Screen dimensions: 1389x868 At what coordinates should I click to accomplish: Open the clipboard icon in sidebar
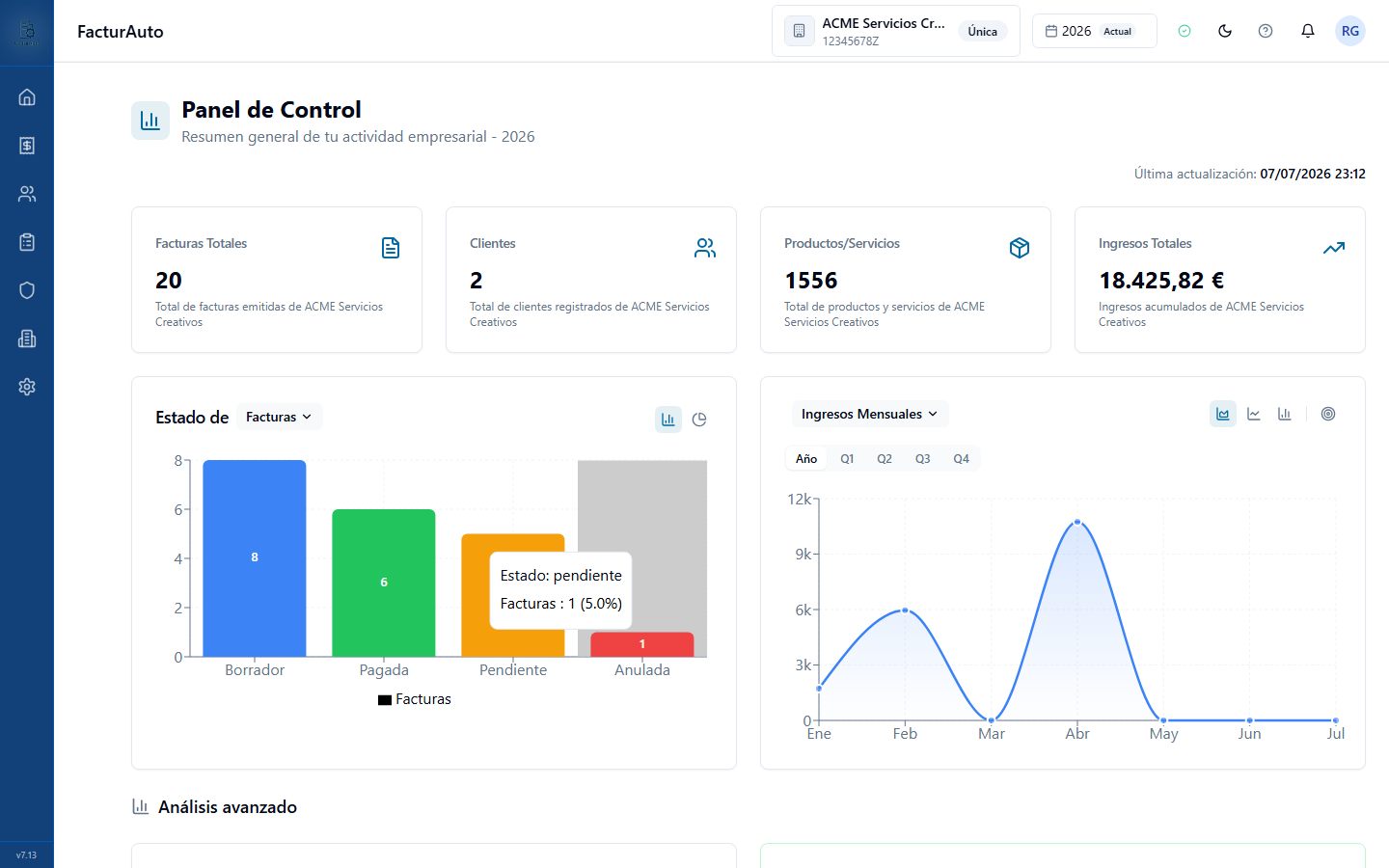tap(27, 242)
